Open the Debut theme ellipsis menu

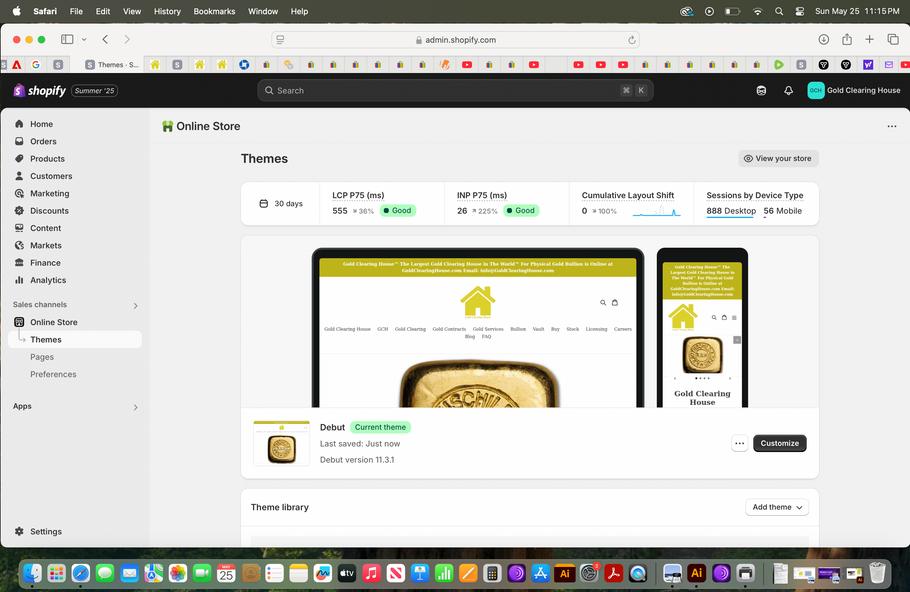click(739, 443)
